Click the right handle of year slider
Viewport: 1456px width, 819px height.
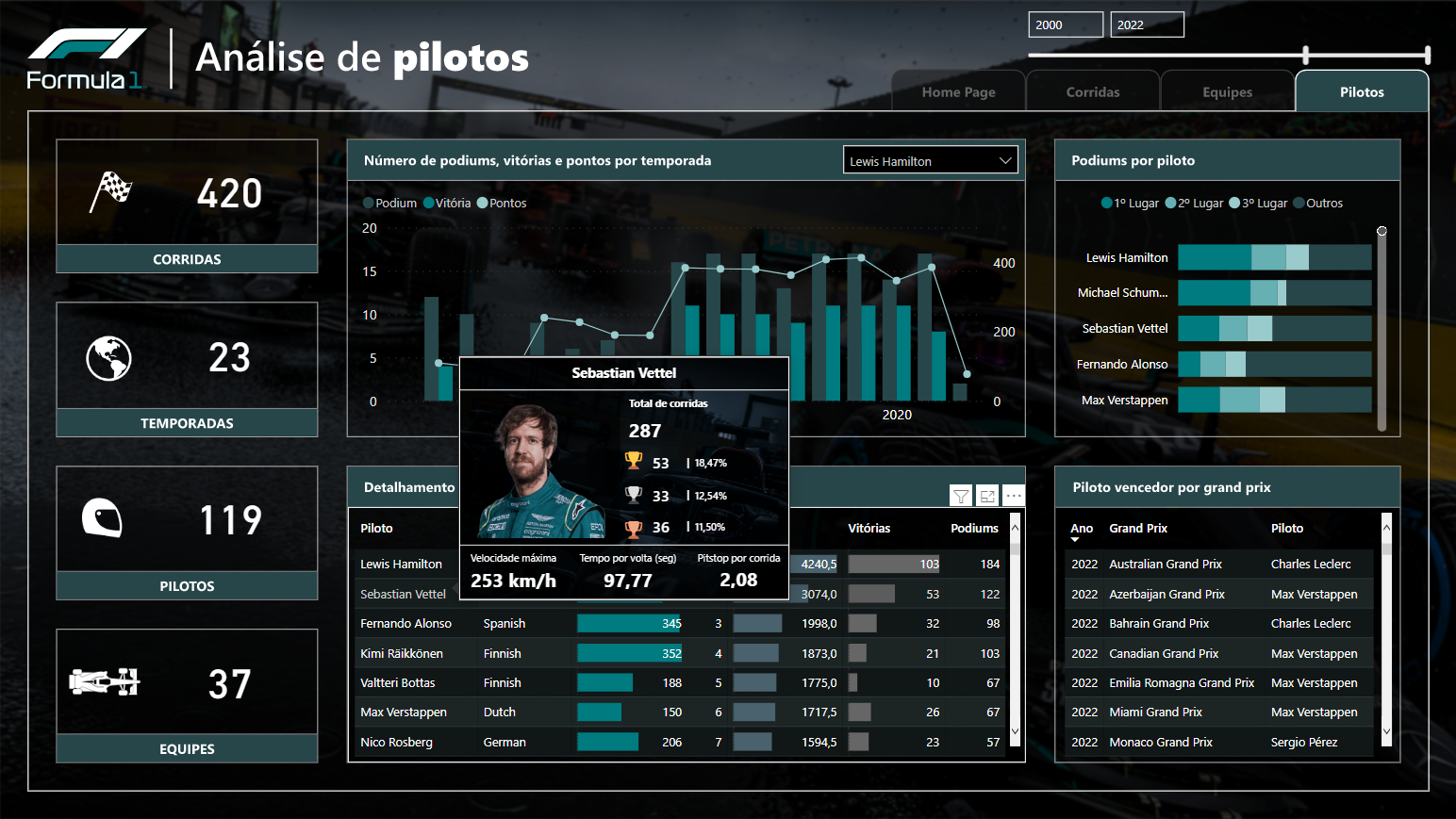[x=1428, y=55]
